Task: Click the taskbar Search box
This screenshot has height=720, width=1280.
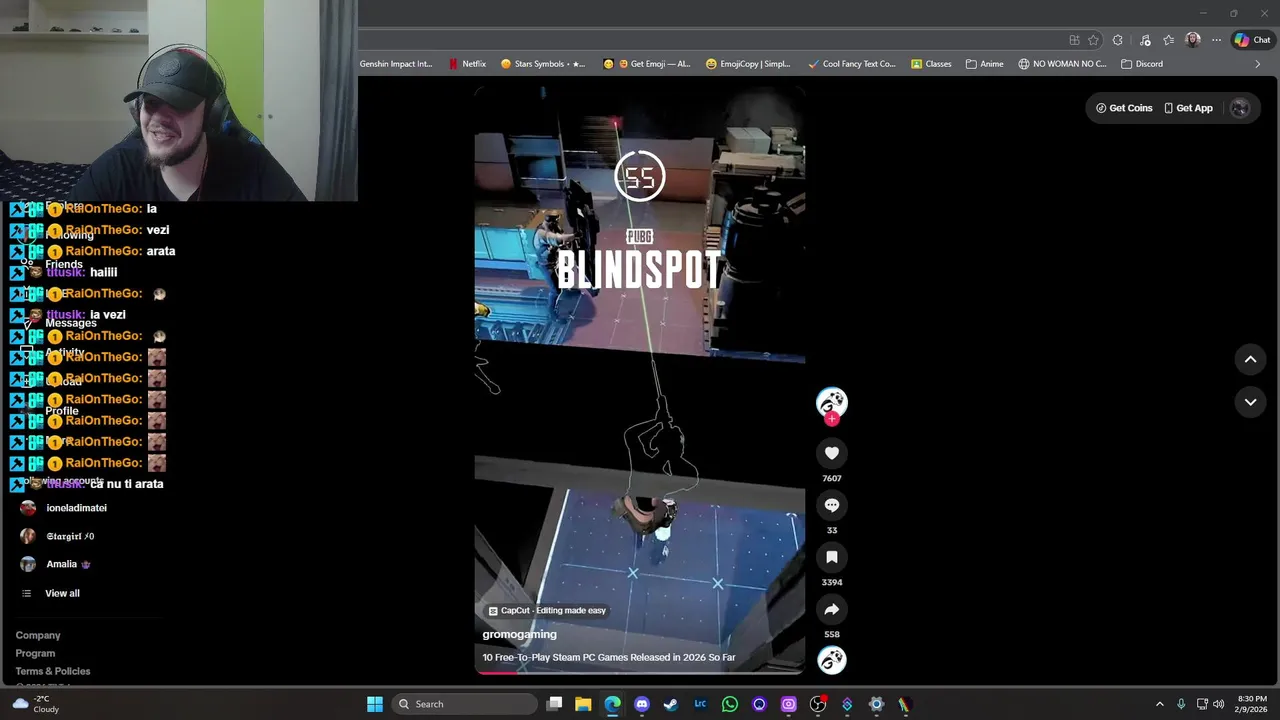Action: click(x=463, y=704)
